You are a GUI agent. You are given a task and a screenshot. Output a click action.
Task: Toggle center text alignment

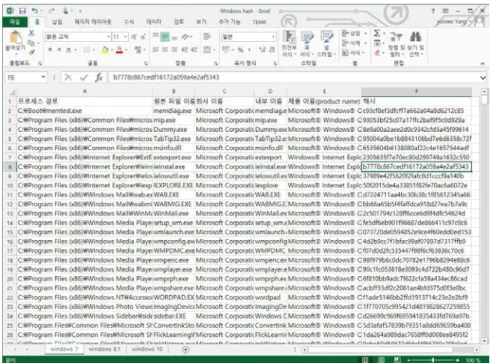pyautogui.click(x=165, y=50)
